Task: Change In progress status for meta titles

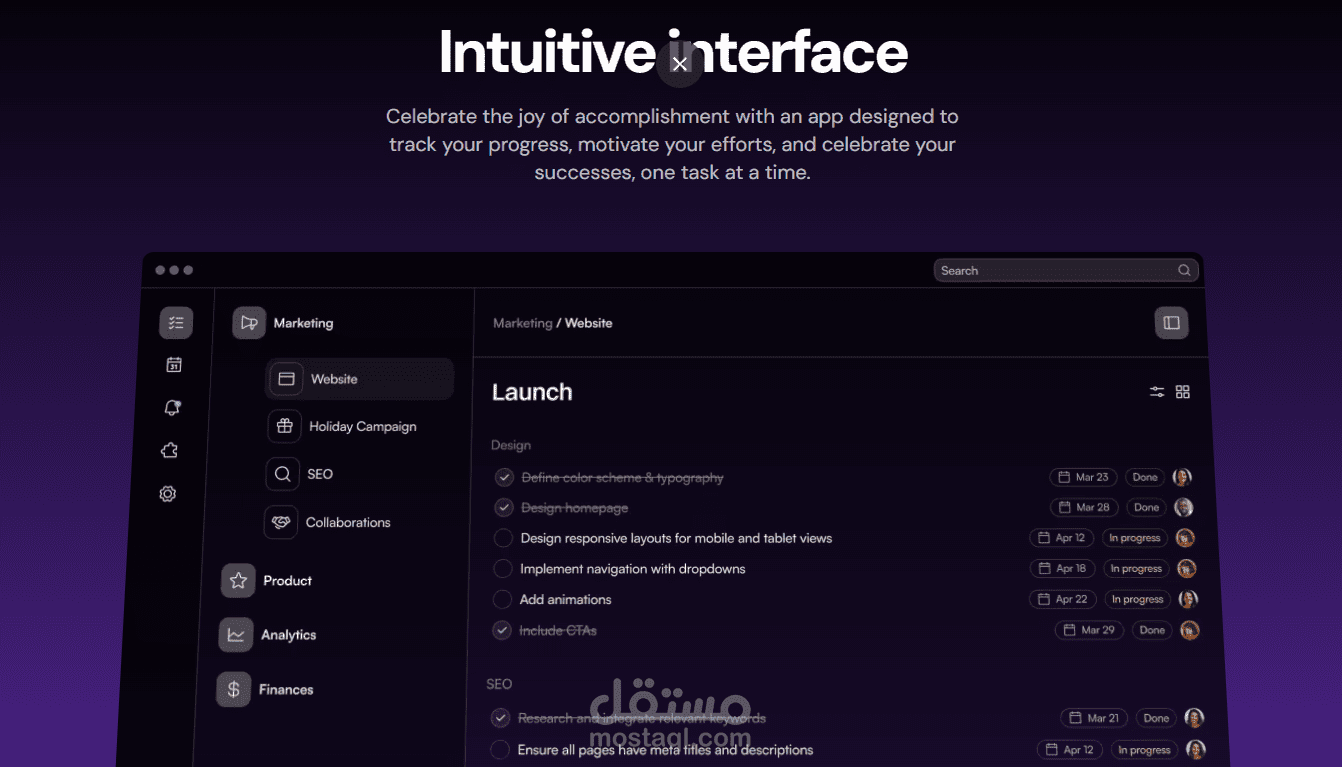Action: click(x=1145, y=750)
